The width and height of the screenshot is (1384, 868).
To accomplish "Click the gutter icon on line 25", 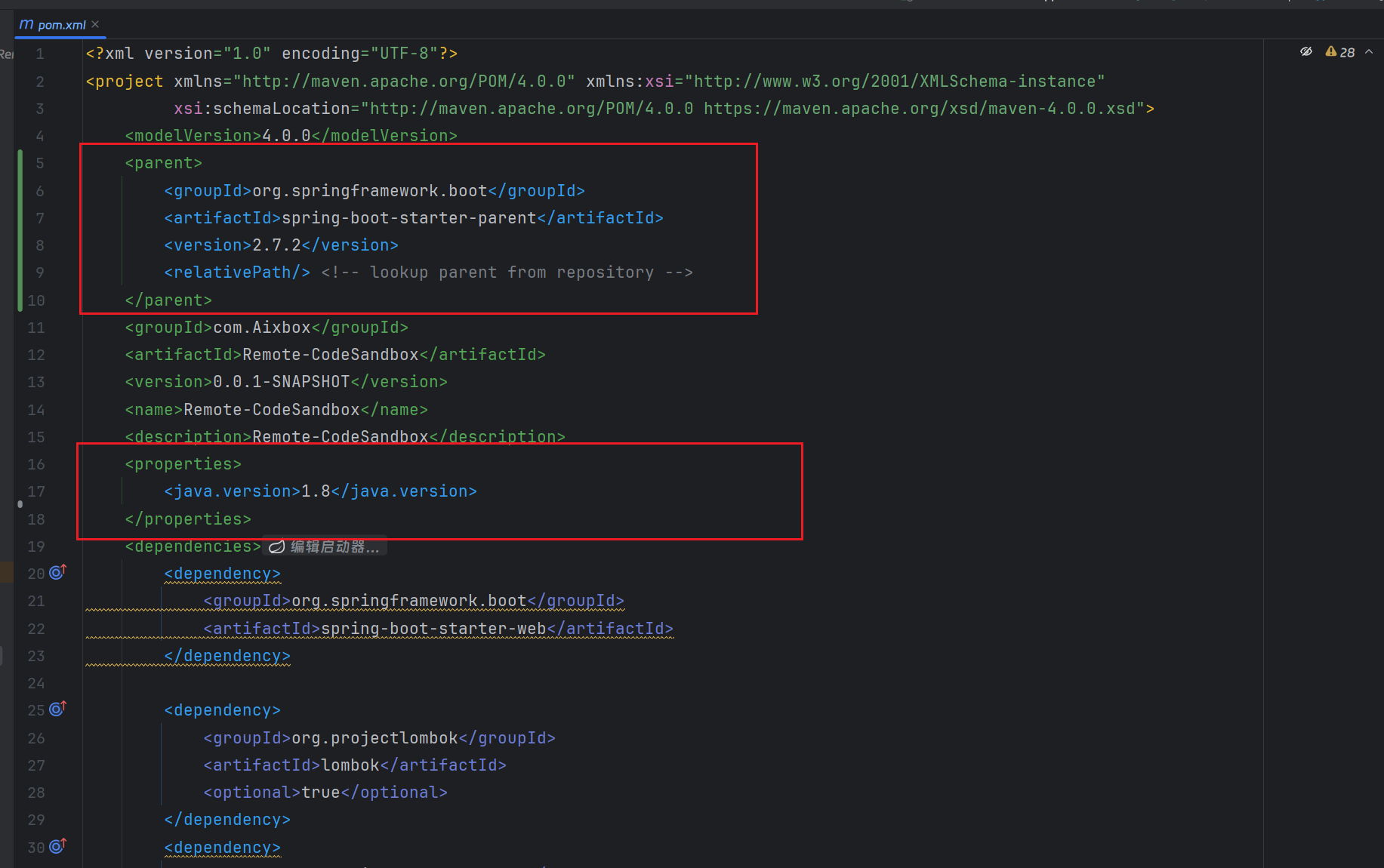I will pos(57,709).
